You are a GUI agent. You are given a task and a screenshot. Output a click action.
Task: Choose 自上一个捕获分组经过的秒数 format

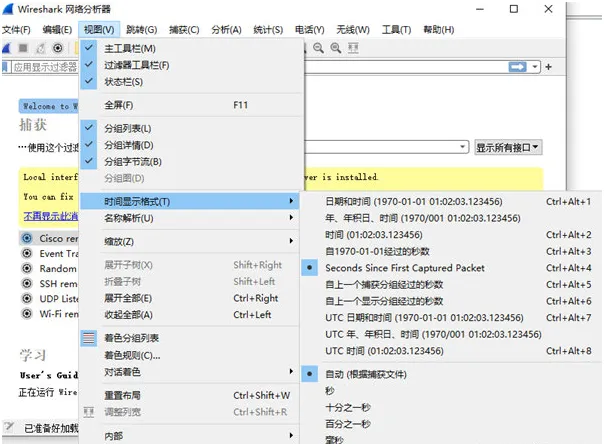pos(451,284)
